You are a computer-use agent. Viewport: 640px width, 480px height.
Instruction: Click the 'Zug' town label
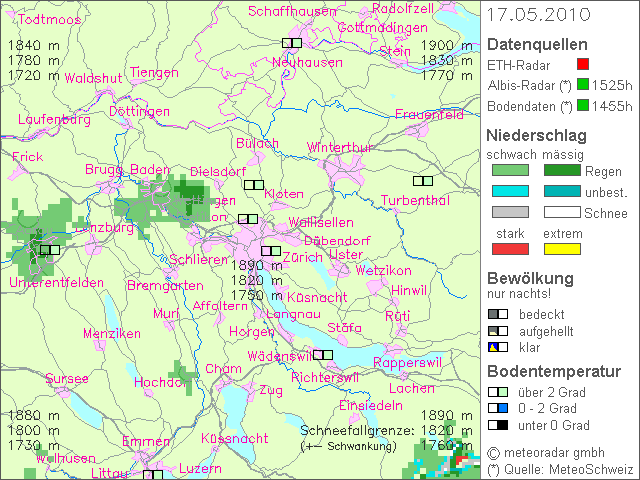coord(271,391)
